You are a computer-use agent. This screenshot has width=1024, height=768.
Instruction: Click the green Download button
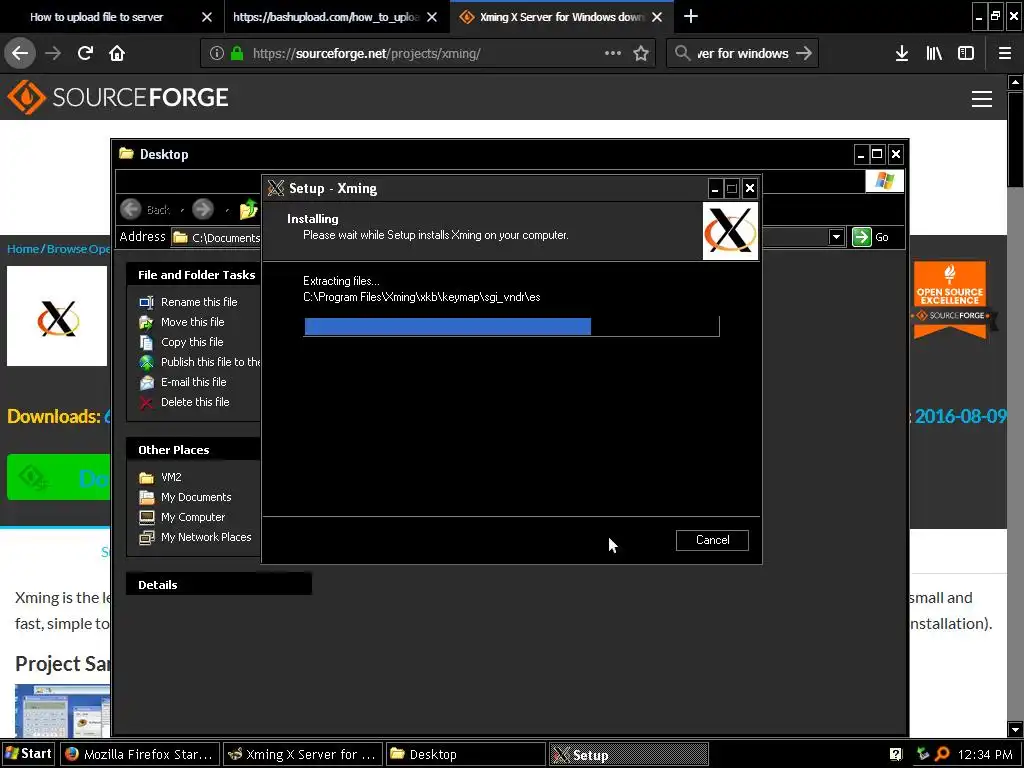59,477
